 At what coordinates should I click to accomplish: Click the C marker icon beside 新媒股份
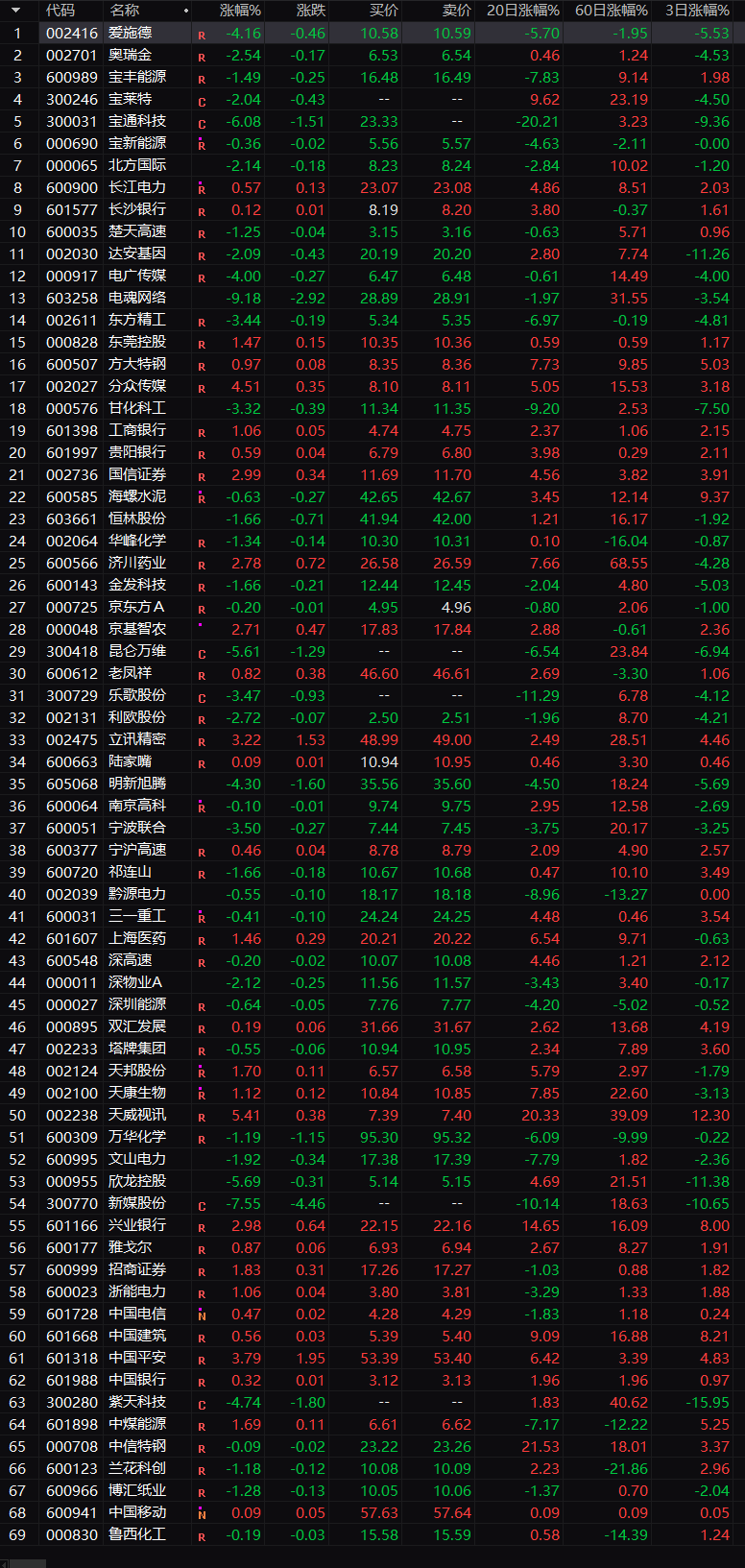pos(202,1205)
